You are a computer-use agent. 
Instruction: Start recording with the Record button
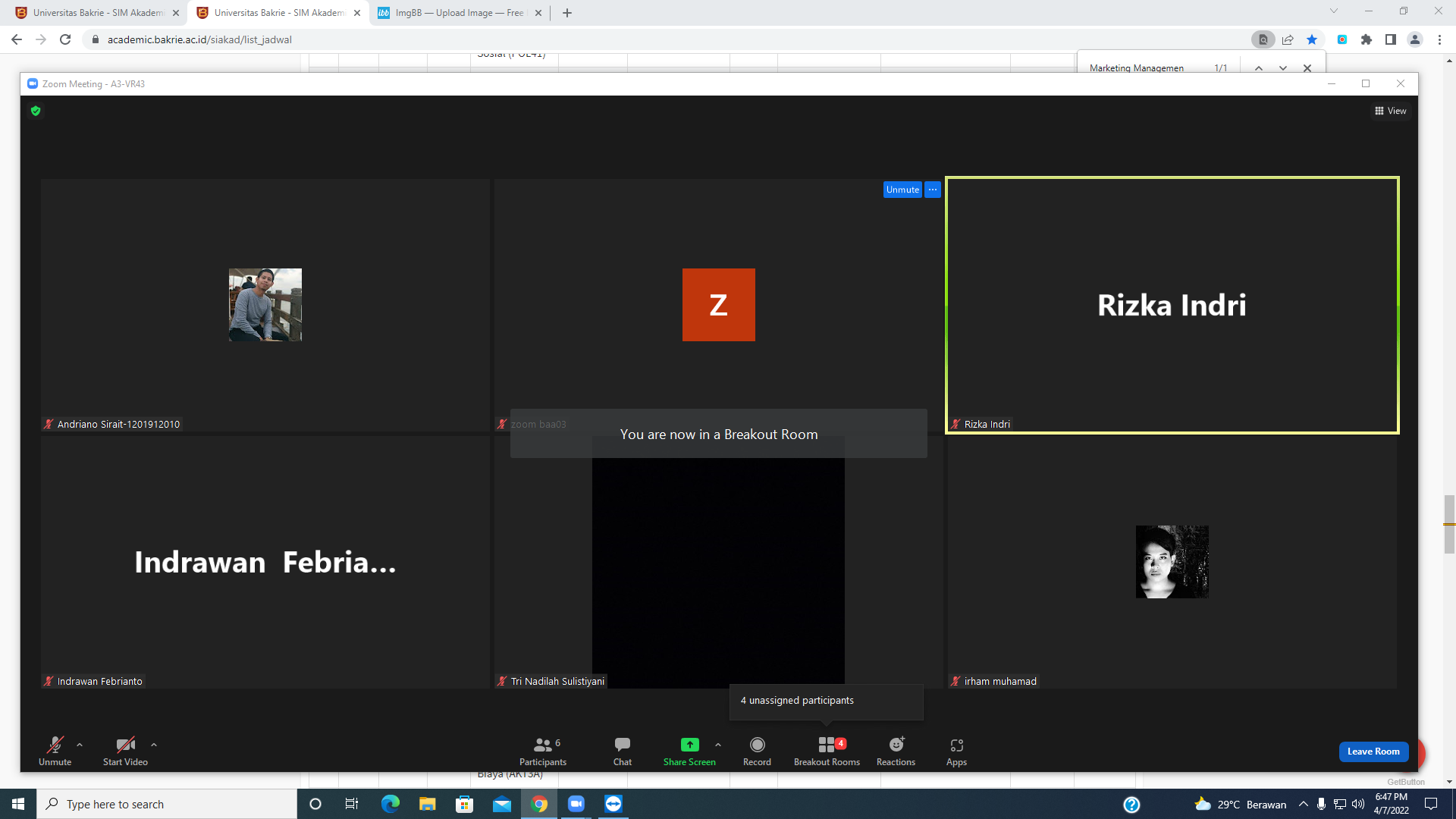point(757,751)
